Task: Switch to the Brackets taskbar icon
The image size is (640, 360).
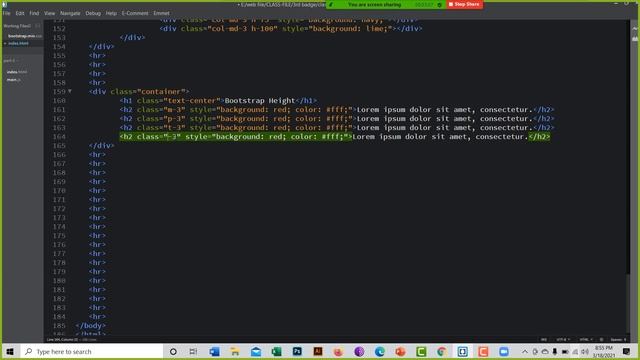Action: [462, 351]
